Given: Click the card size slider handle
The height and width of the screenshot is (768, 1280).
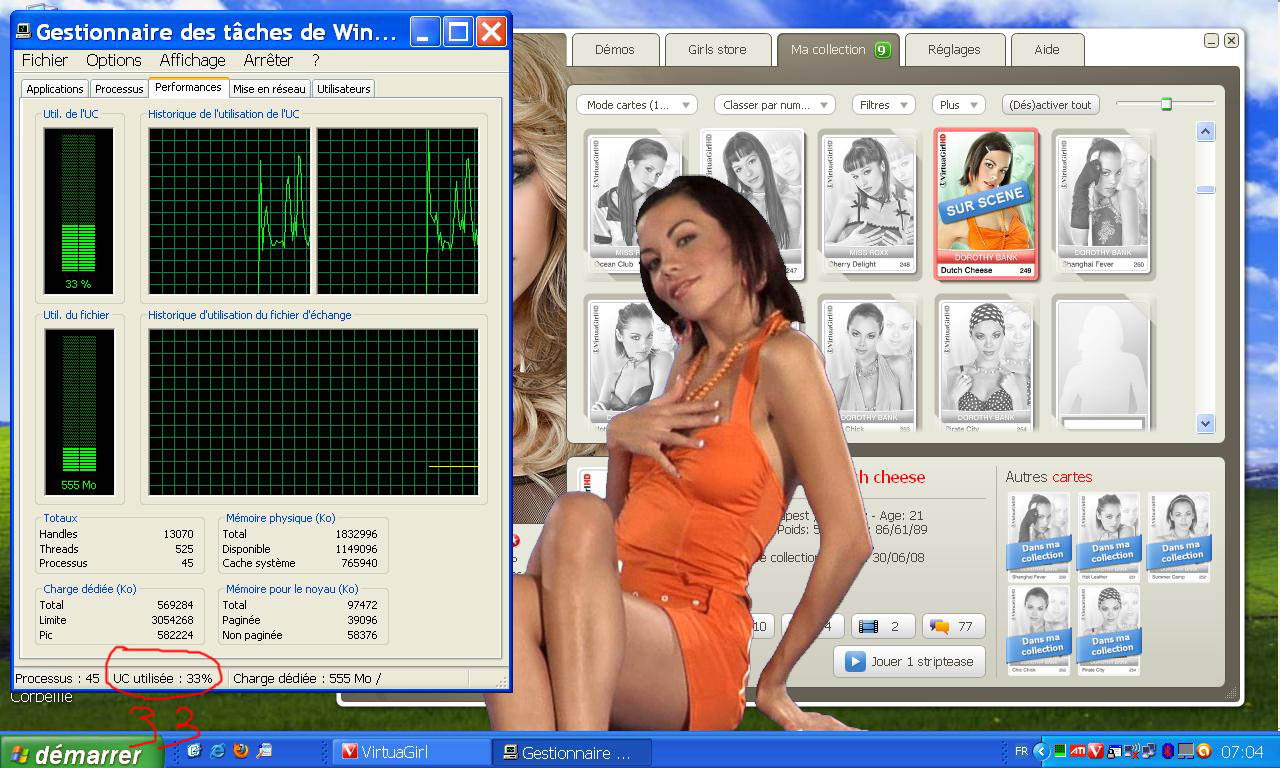Looking at the screenshot, I should pyautogui.click(x=1166, y=104).
